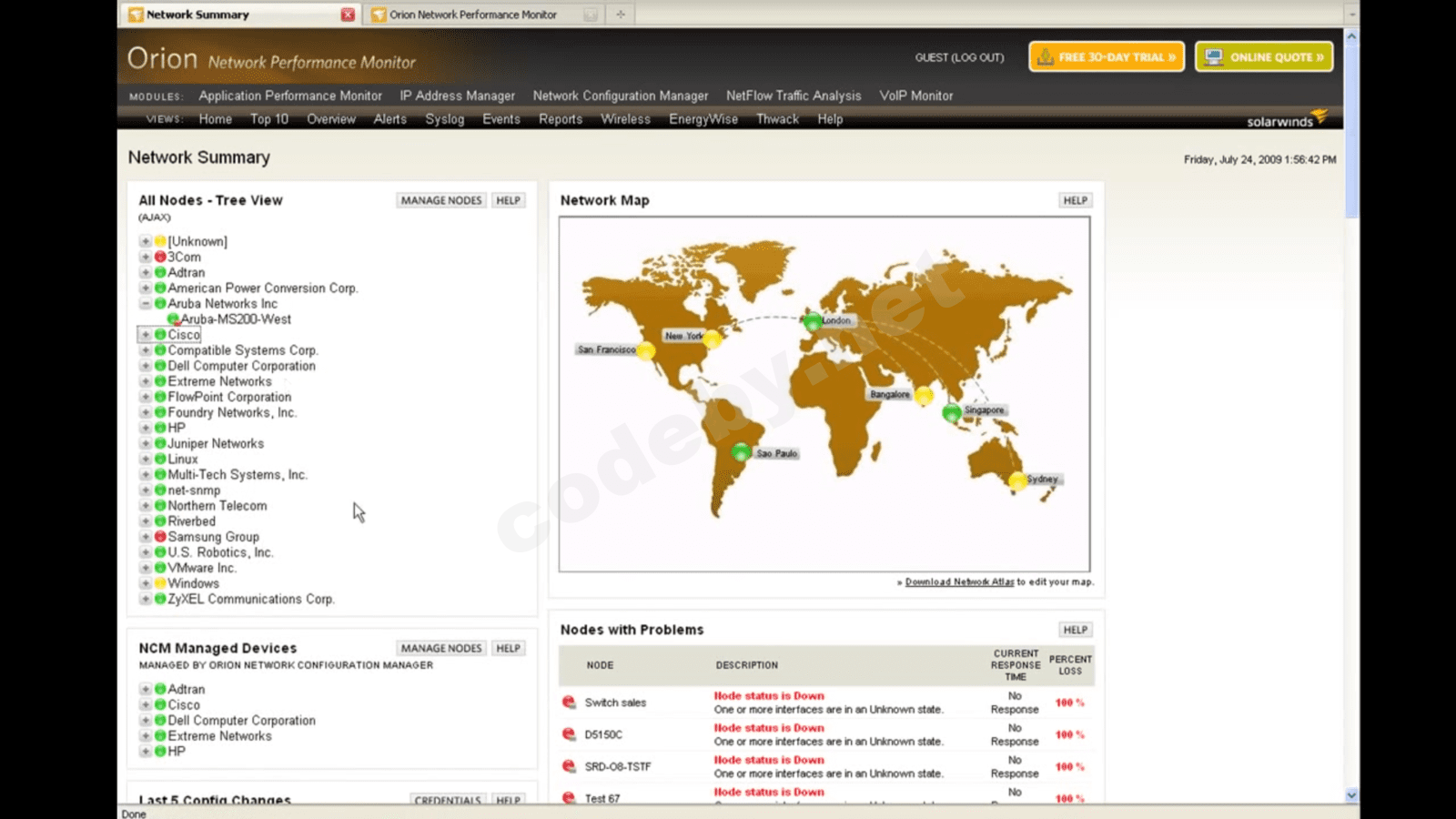Switch to Orion Network Performance Monitor tab
This screenshot has width=1456, height=819.
(472, 15)
